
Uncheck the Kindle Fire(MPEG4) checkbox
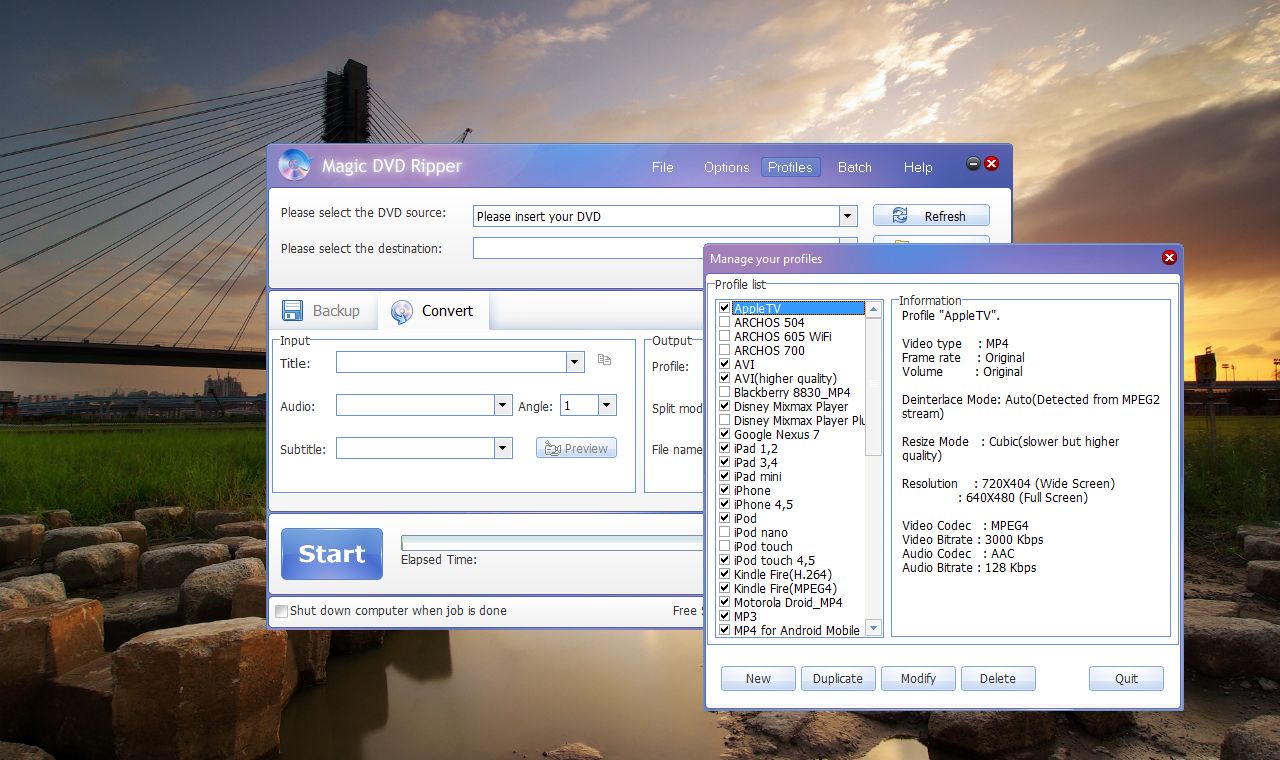pyautogui.click(x=725, y=589)
